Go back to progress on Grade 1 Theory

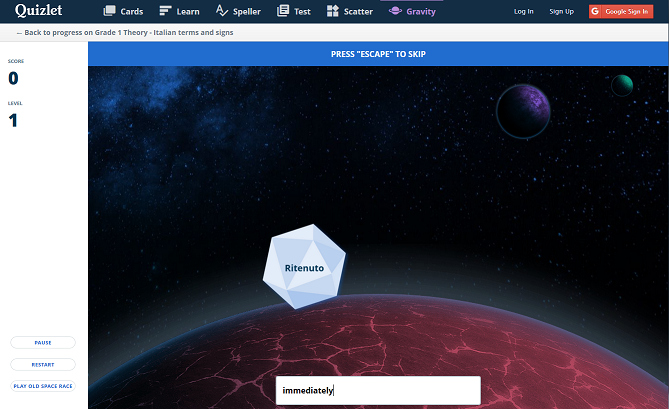[x=125, y=32]
